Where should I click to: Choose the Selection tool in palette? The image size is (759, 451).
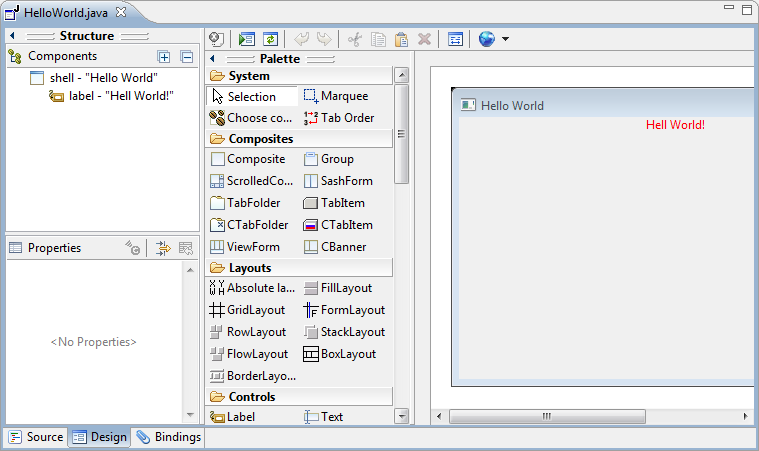tap(252, 96)
